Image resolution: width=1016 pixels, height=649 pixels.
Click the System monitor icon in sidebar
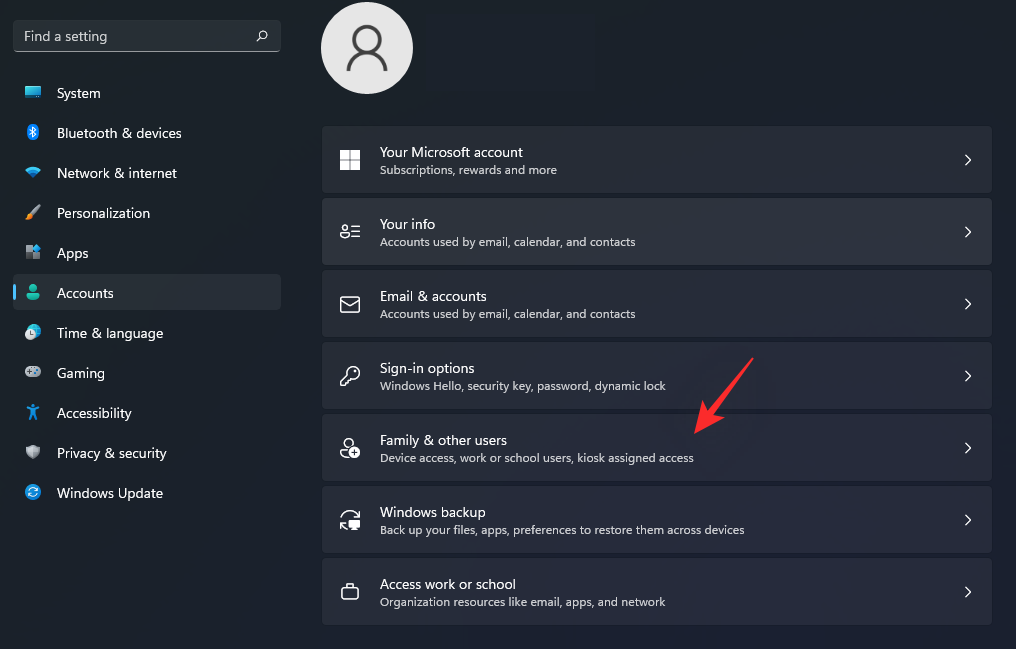pos(33,92)
